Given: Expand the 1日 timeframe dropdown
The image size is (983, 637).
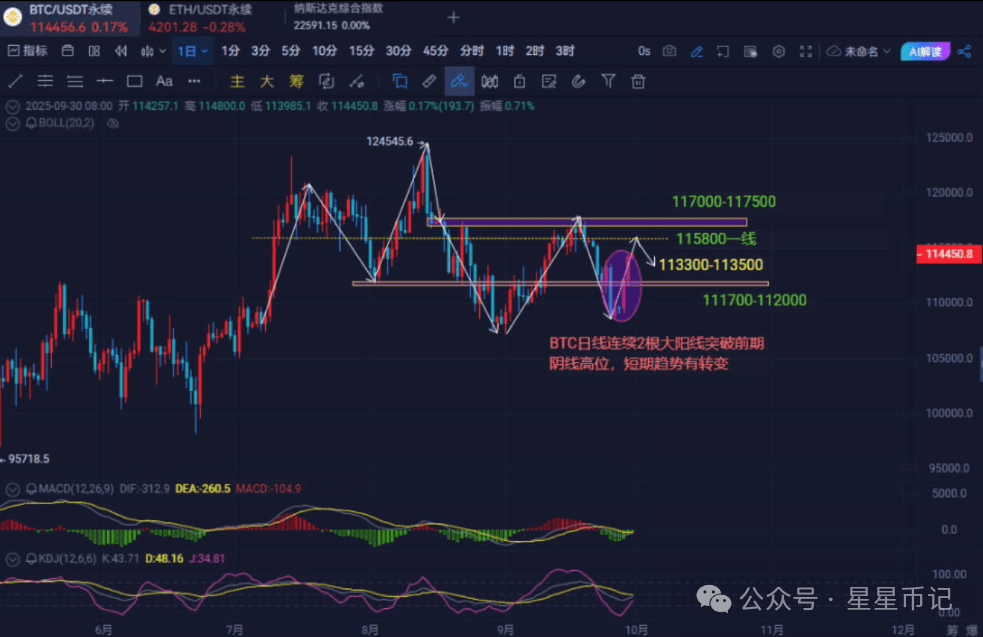Looking at the screenshot, I should coord(192,51).
